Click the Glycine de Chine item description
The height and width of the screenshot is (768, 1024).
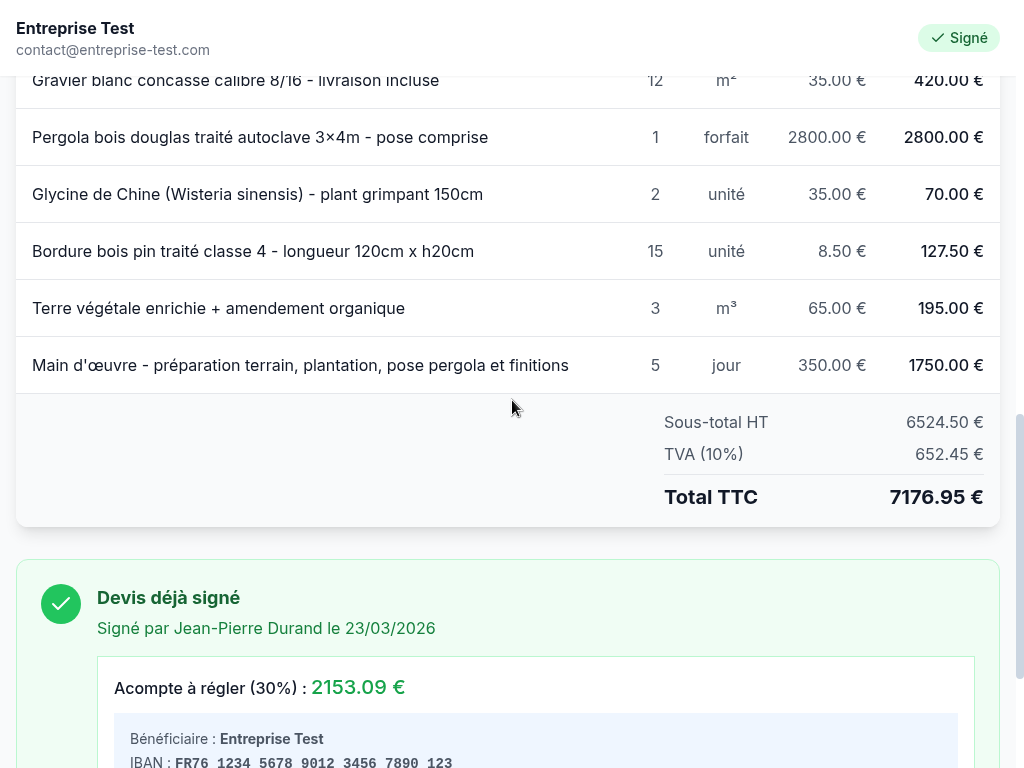pos(257,194)
